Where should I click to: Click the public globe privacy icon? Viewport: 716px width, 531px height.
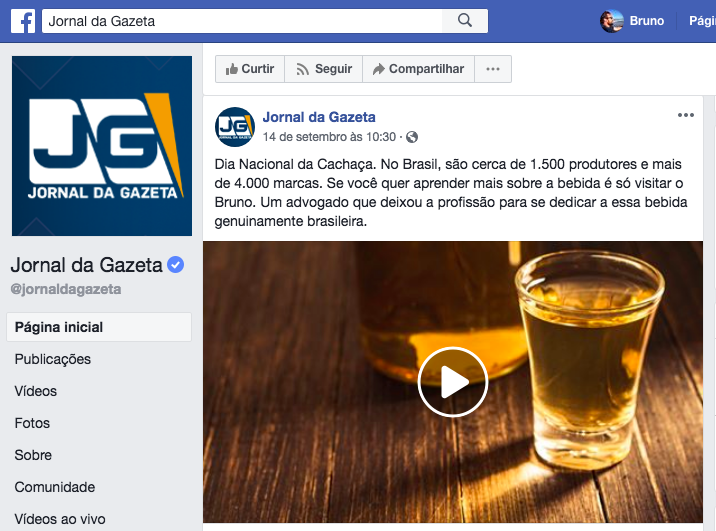(412, 137)
